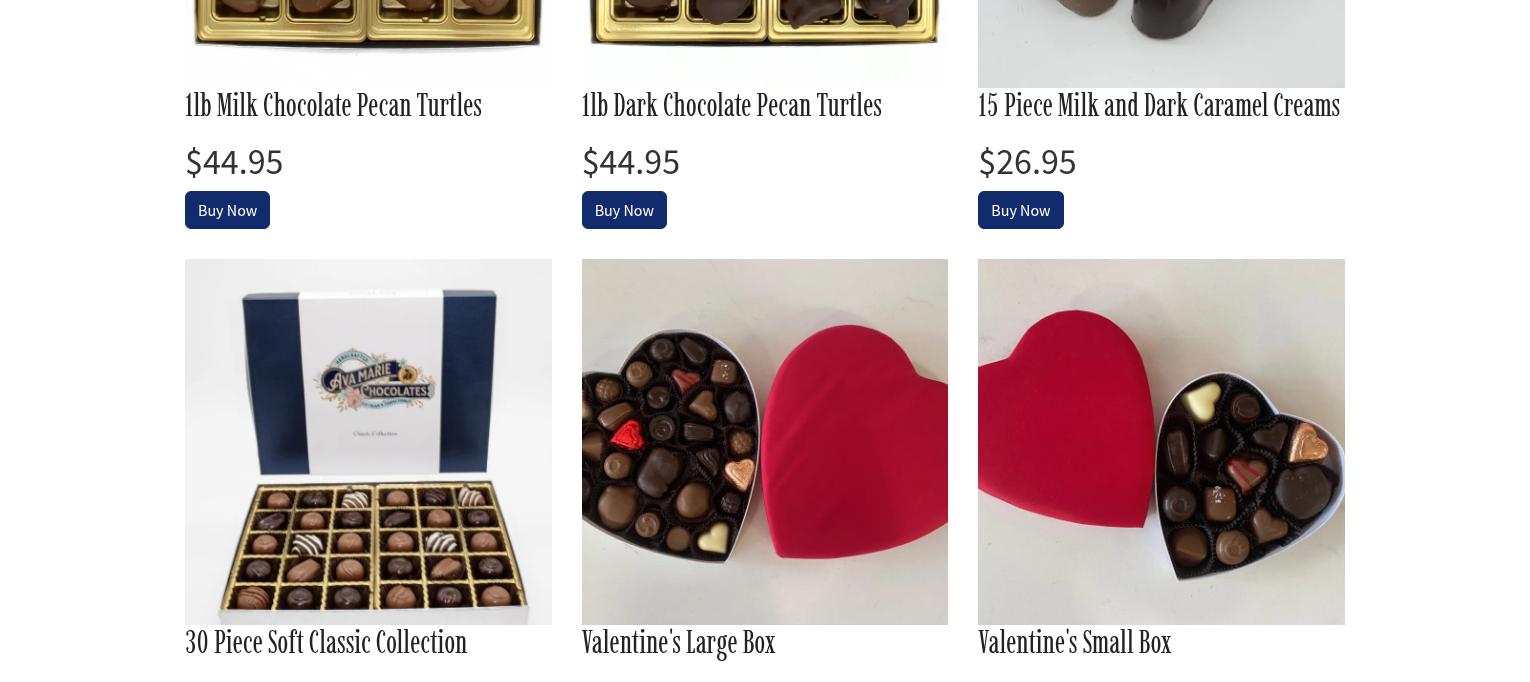Open the 1lb Dark Chocolate Pecan Turtles title
This screenshot has width=1530, height=682.
point(731,106)
